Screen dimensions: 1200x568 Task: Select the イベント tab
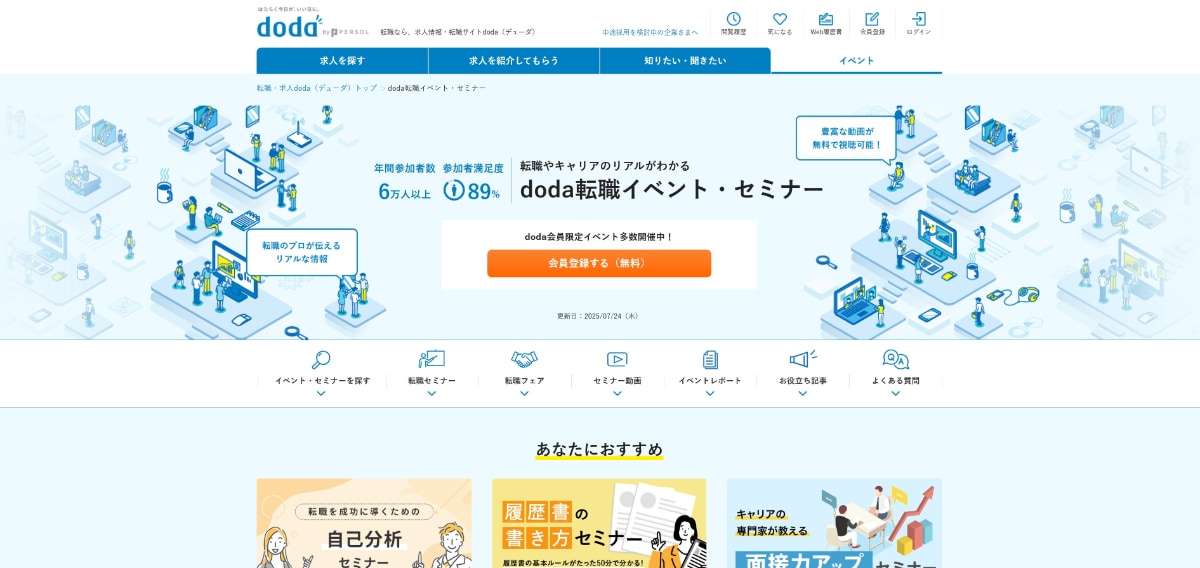point(857,60)
